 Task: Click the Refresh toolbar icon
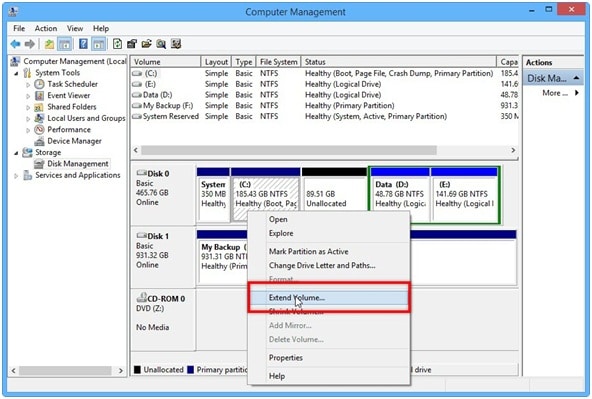tap(117, 44)
